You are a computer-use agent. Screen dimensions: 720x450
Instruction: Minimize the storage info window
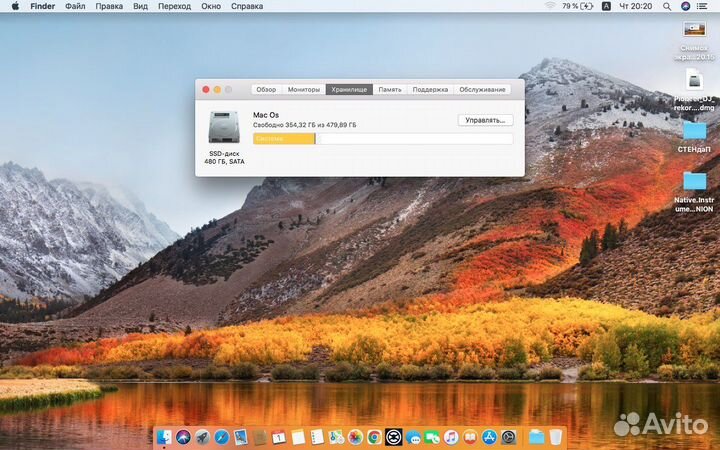tap(217, 90)
